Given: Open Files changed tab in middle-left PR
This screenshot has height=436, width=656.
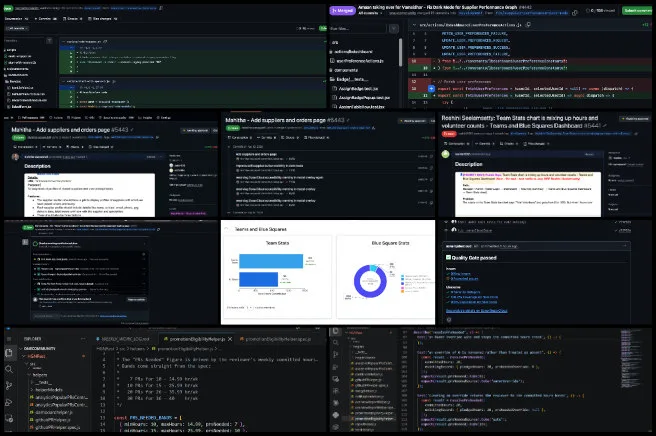Looking at the screenshot, I should pyautogui.click(x=99, y=147).
